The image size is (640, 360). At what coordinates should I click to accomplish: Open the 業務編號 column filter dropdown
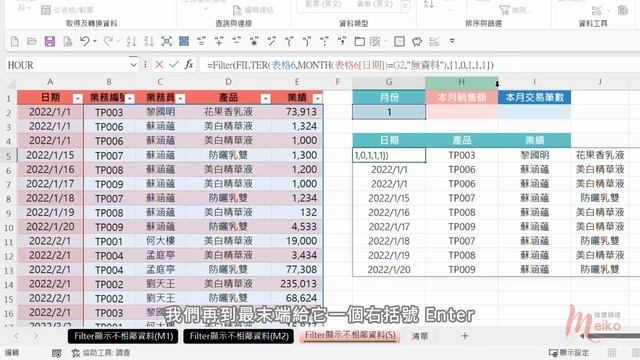click(x=129, y=98)
